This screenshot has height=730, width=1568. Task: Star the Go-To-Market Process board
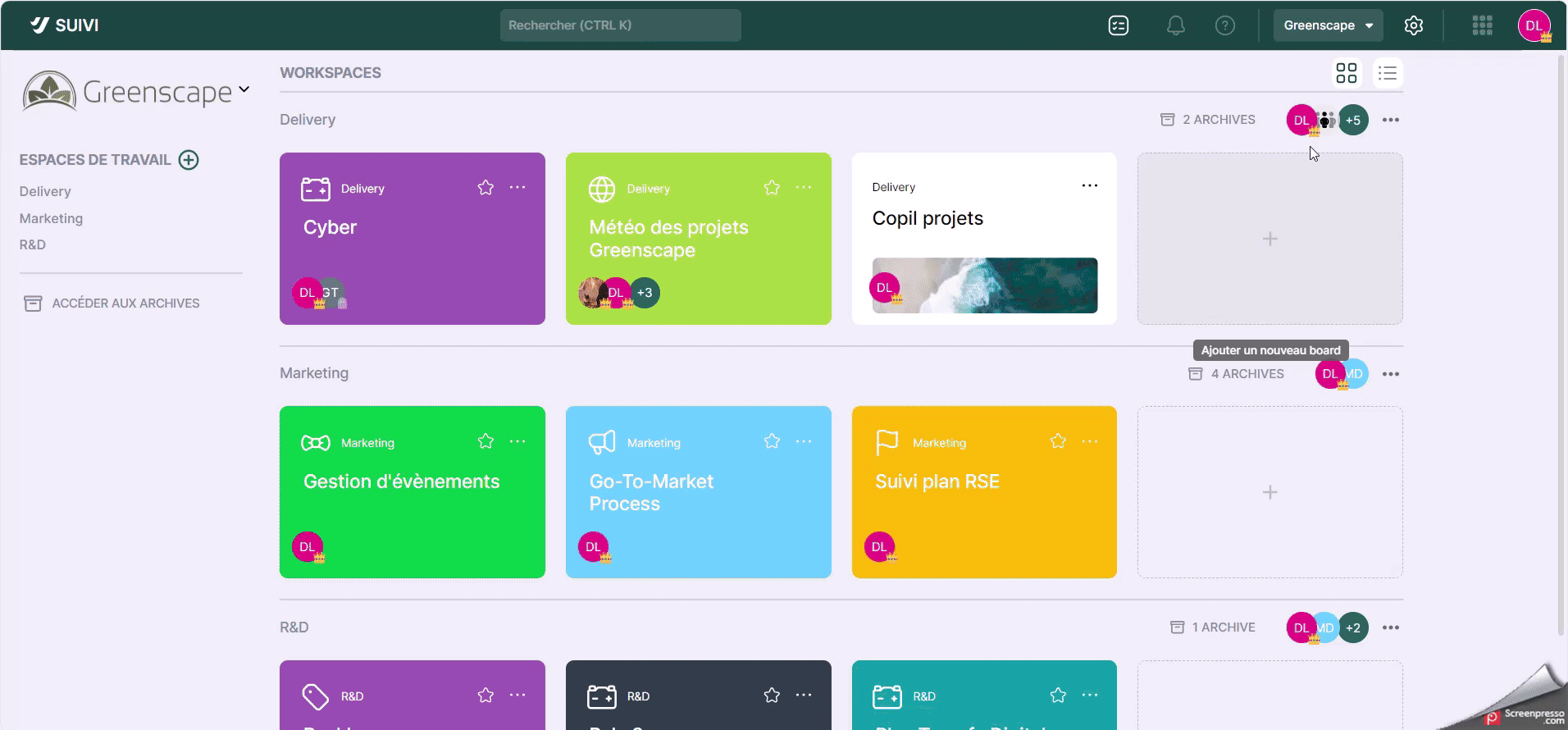[x=772, y=442]
